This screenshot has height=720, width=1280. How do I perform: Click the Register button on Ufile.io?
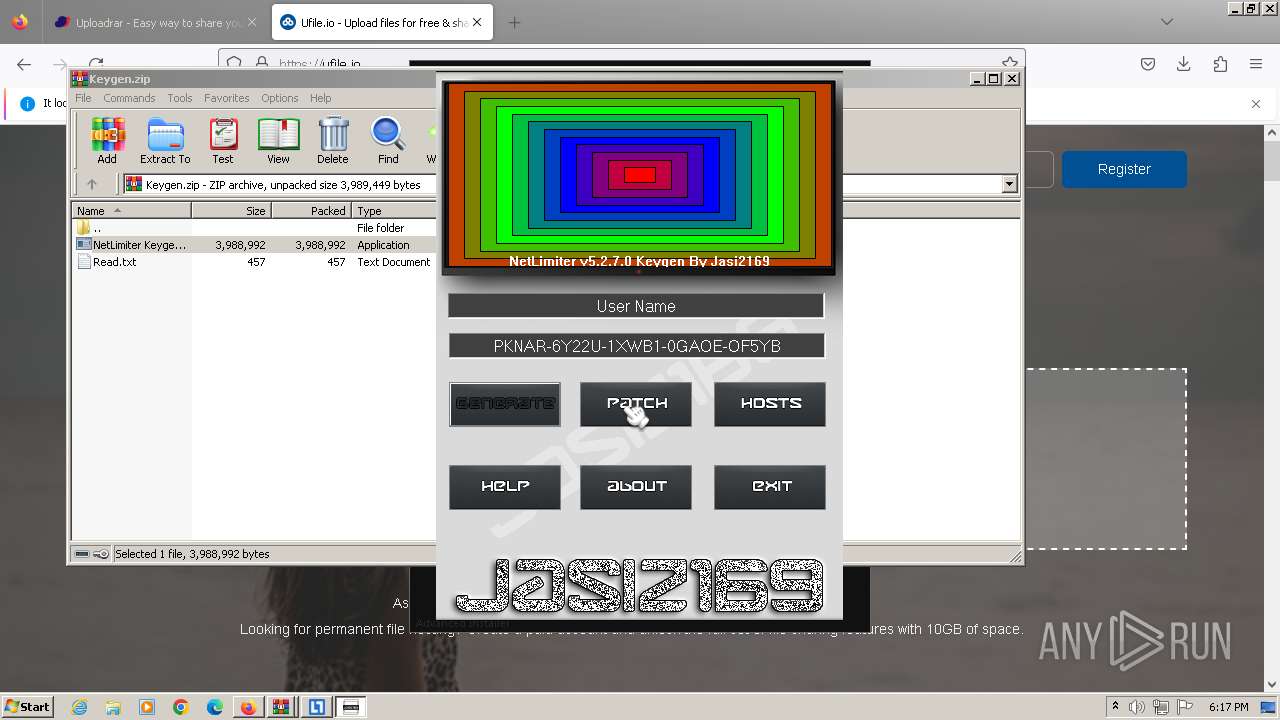tap(1124, 169)
